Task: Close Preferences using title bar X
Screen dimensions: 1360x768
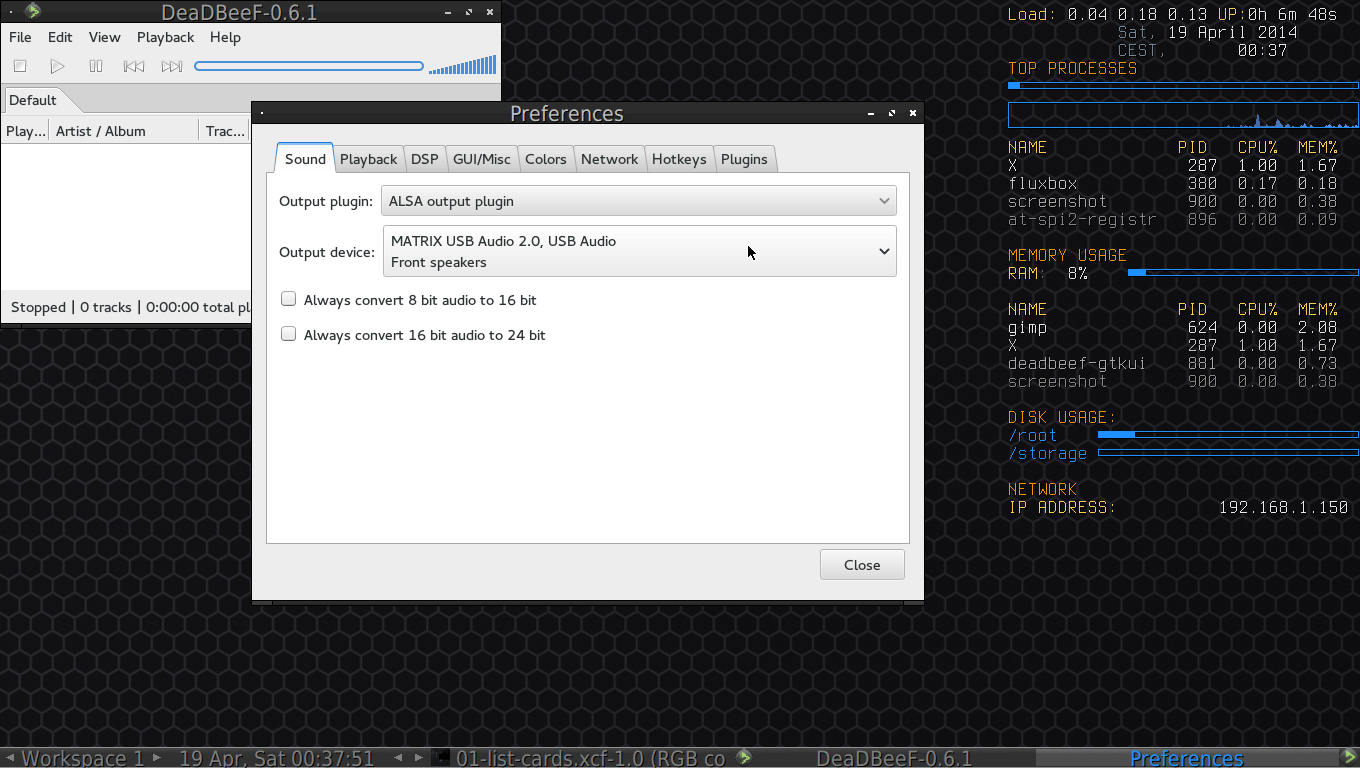Action: click(x=913, y=113)
